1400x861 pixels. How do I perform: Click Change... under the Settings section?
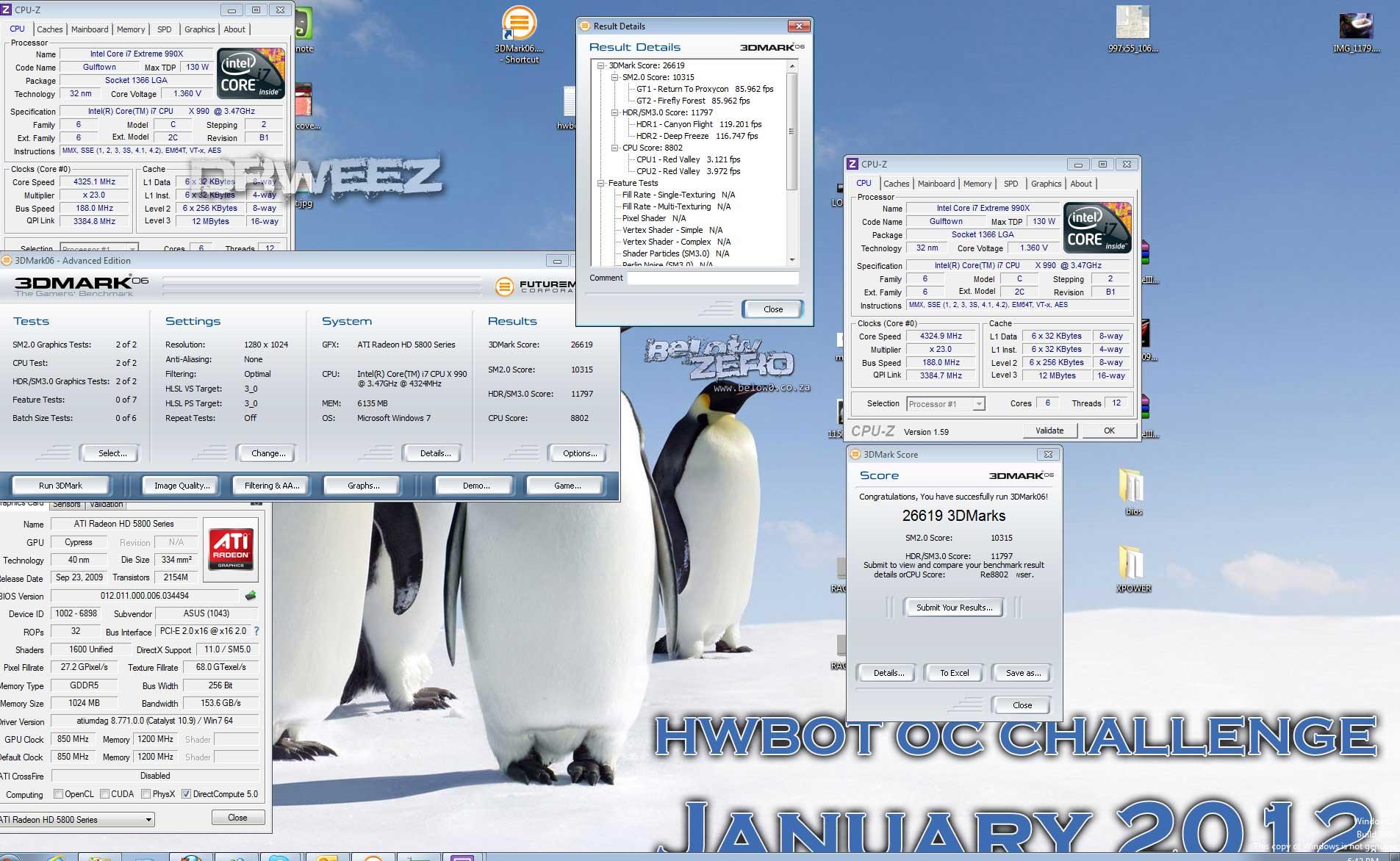point(268,453)
